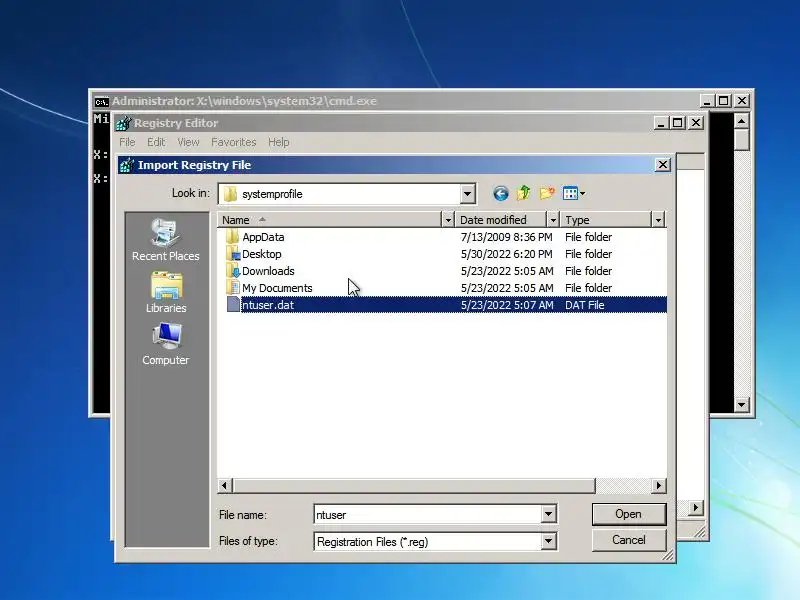Open the View menu icon in the dialog toolbar
800x600 pixels.
tap(573, 193)
